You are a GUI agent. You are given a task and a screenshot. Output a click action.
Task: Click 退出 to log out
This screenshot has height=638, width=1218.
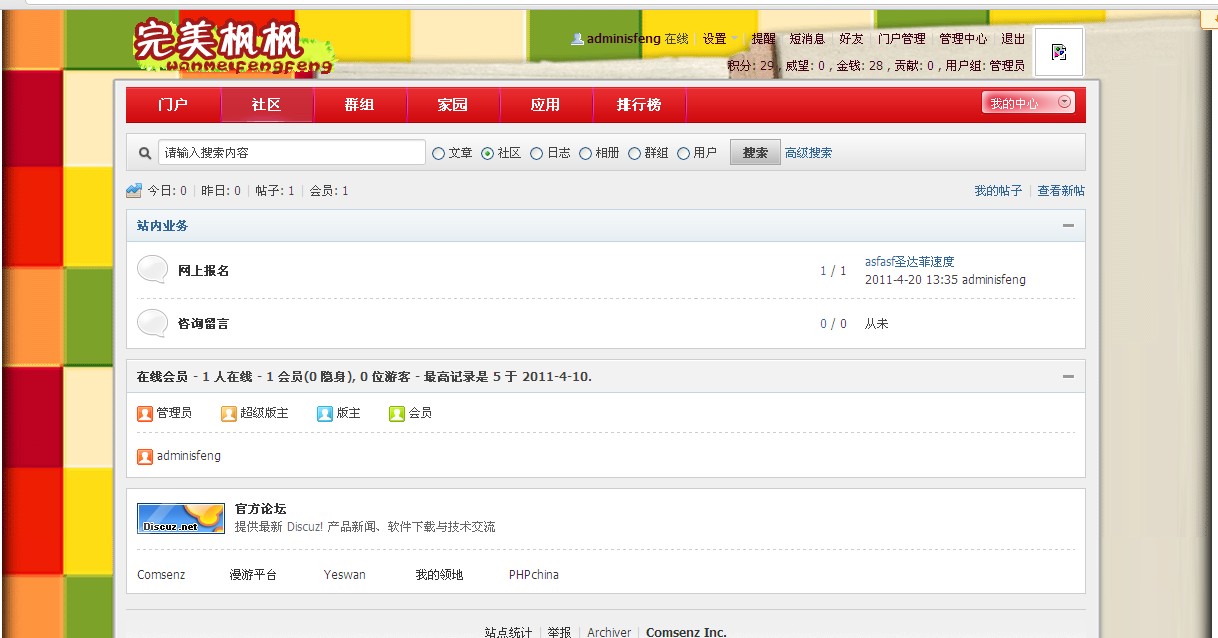(x=1013, y=39)
